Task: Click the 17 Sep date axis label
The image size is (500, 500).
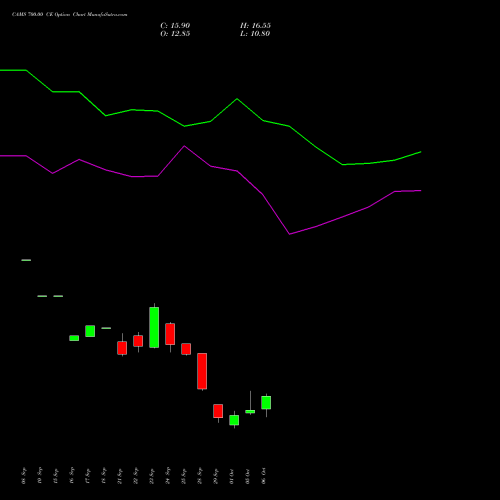Action: pos(88,476)
